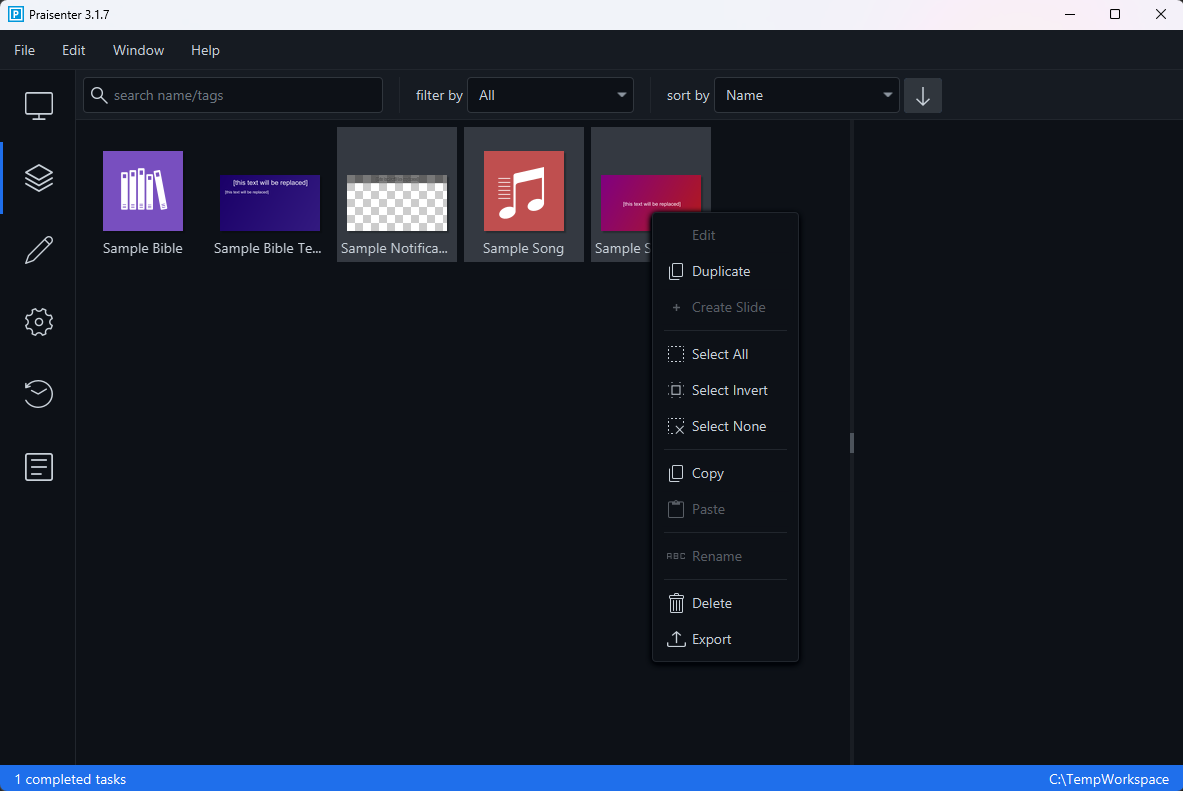The image size is (1183, 791).
Task: Choose Select Invert from the context menu
Action: point(729,390)
